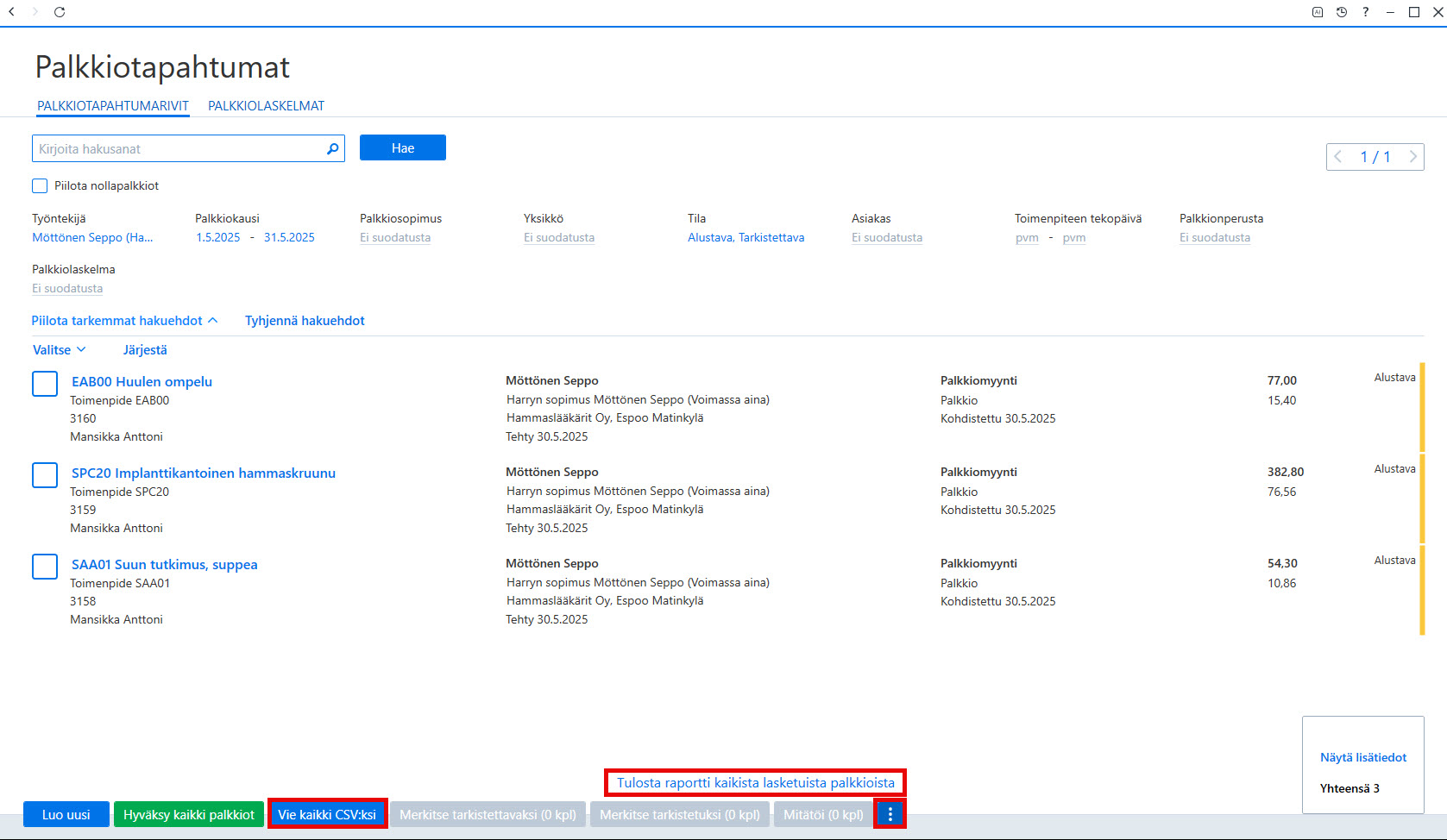Open the Tila filter Alustava, Tarkistettava
1447x840 pixels.
(746, 237)
